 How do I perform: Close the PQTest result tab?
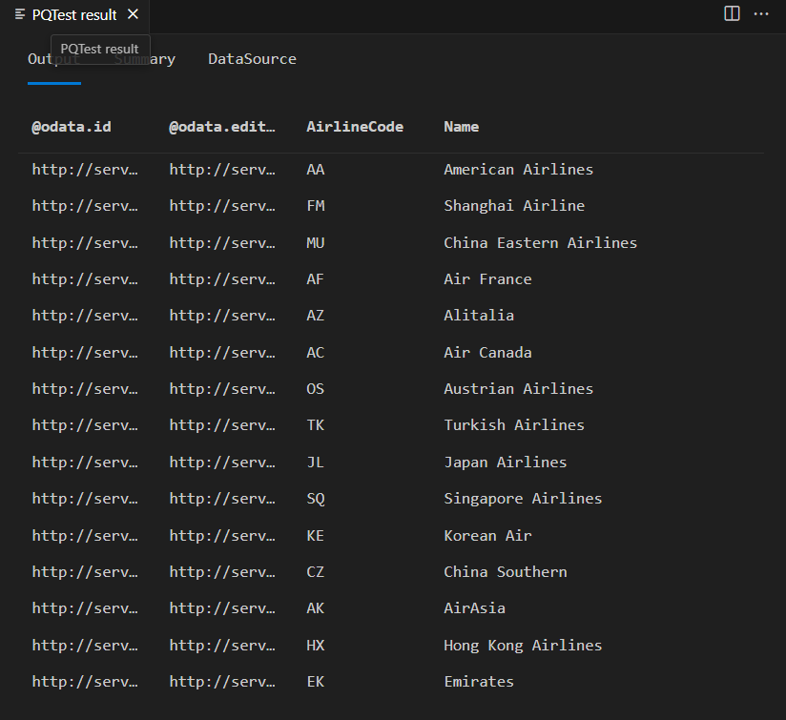click(133, 14)
